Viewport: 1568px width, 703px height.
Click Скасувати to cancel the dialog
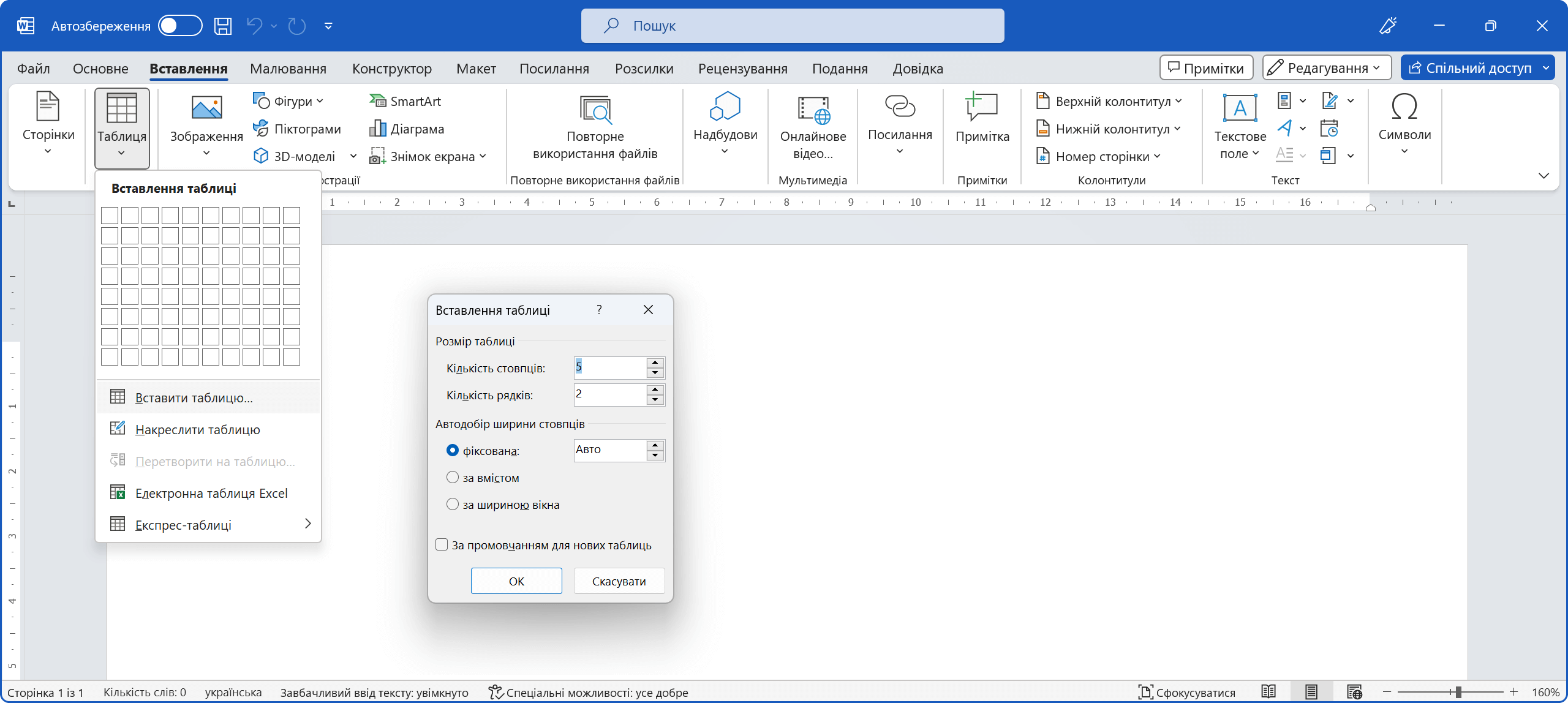pos(619,581)
